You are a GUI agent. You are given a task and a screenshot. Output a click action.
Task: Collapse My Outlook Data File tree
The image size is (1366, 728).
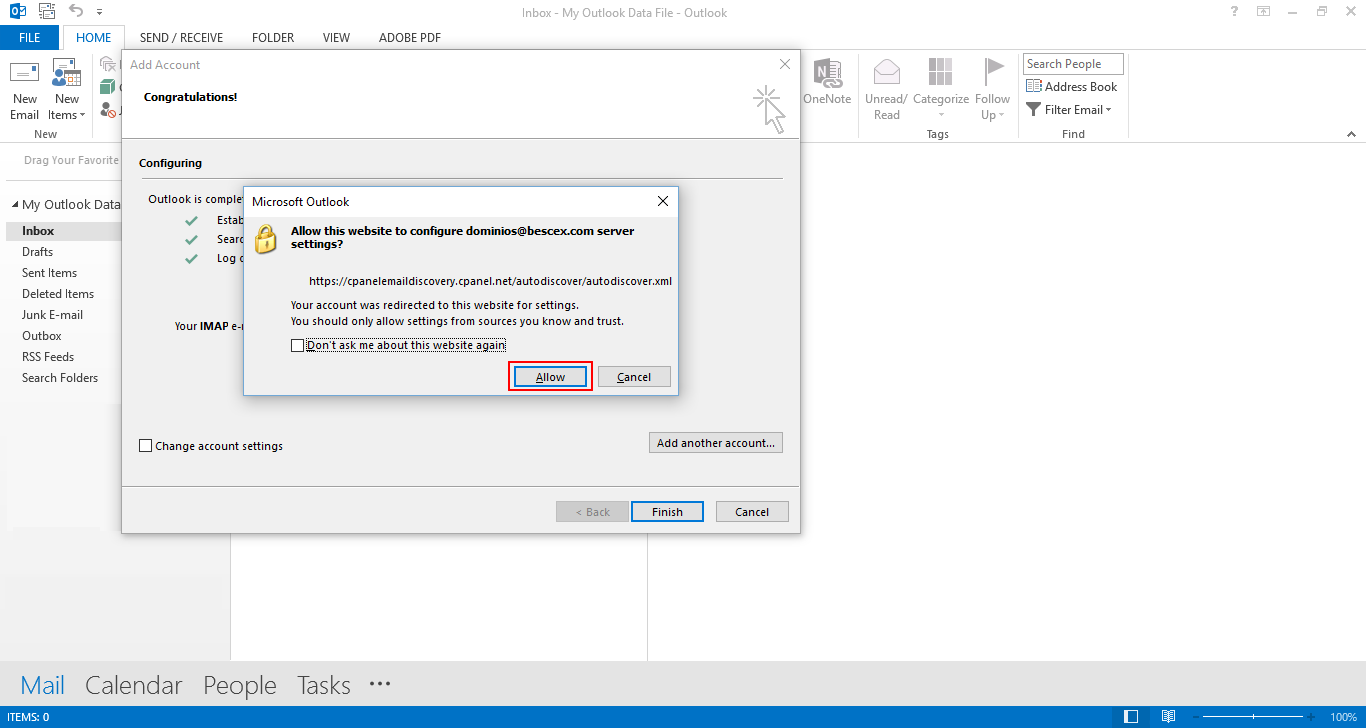(15, 204)
